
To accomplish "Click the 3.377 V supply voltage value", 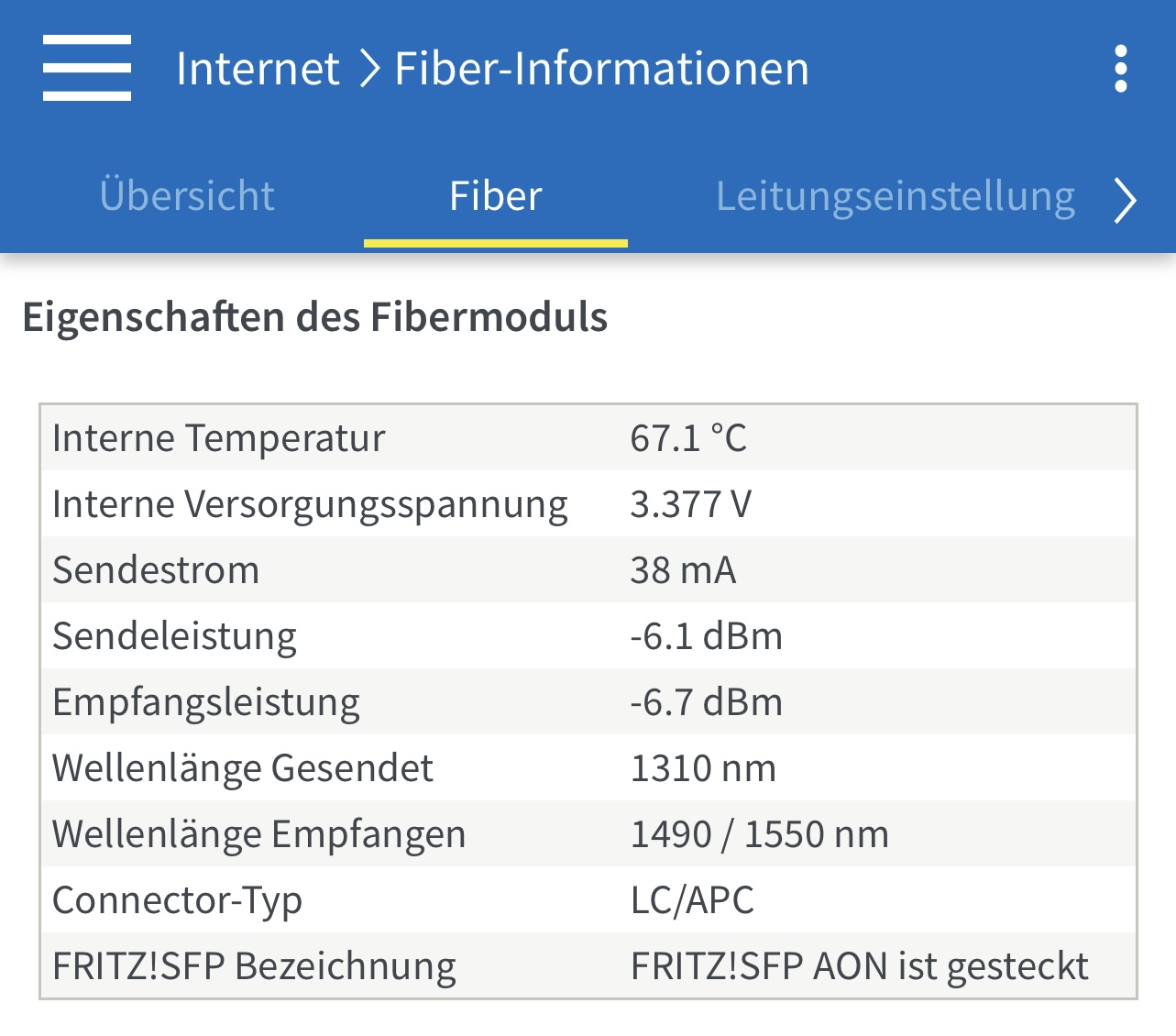I will point(691,504).
